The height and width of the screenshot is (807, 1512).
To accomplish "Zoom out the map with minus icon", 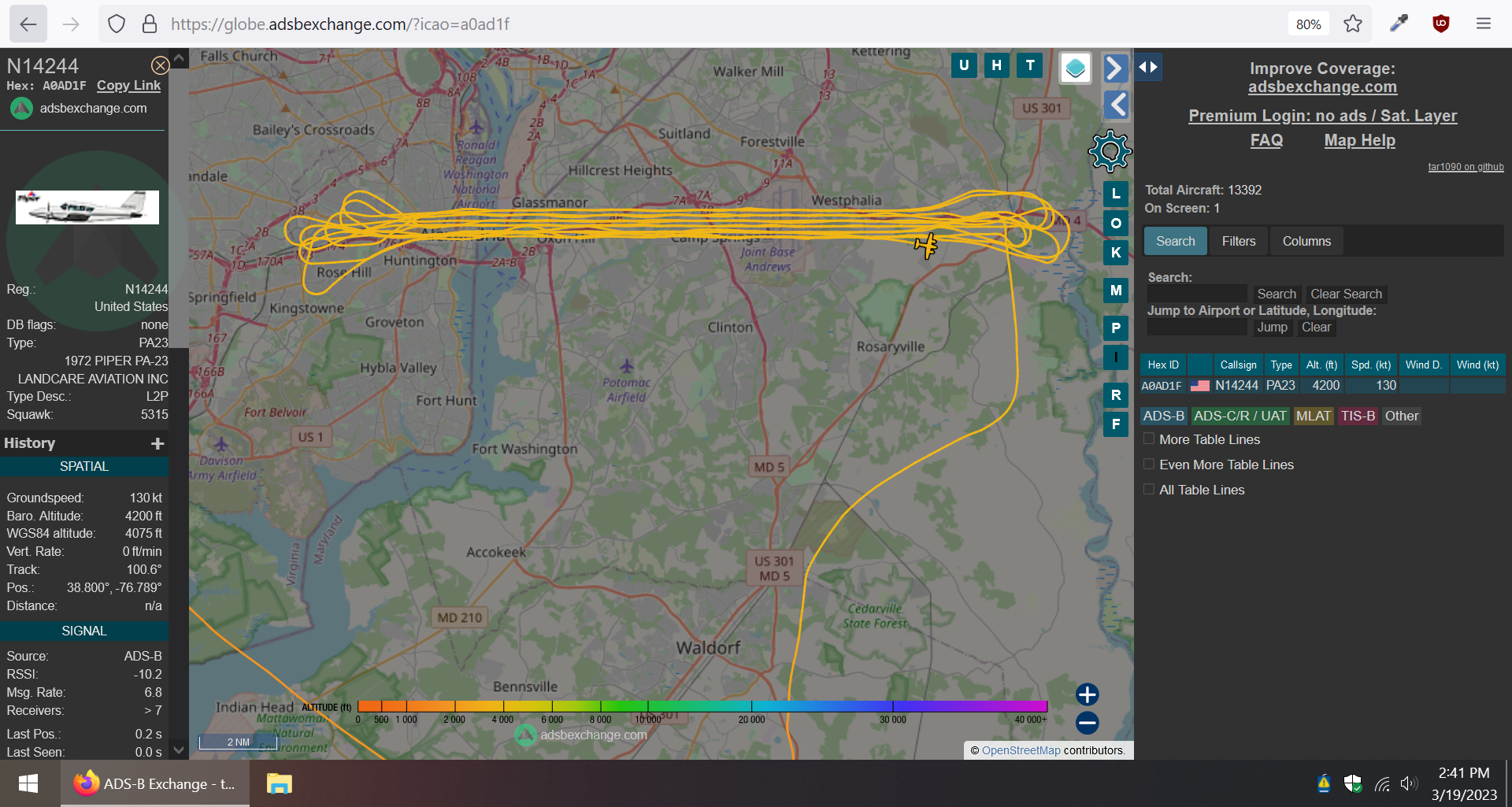I will pos(1088,723).
